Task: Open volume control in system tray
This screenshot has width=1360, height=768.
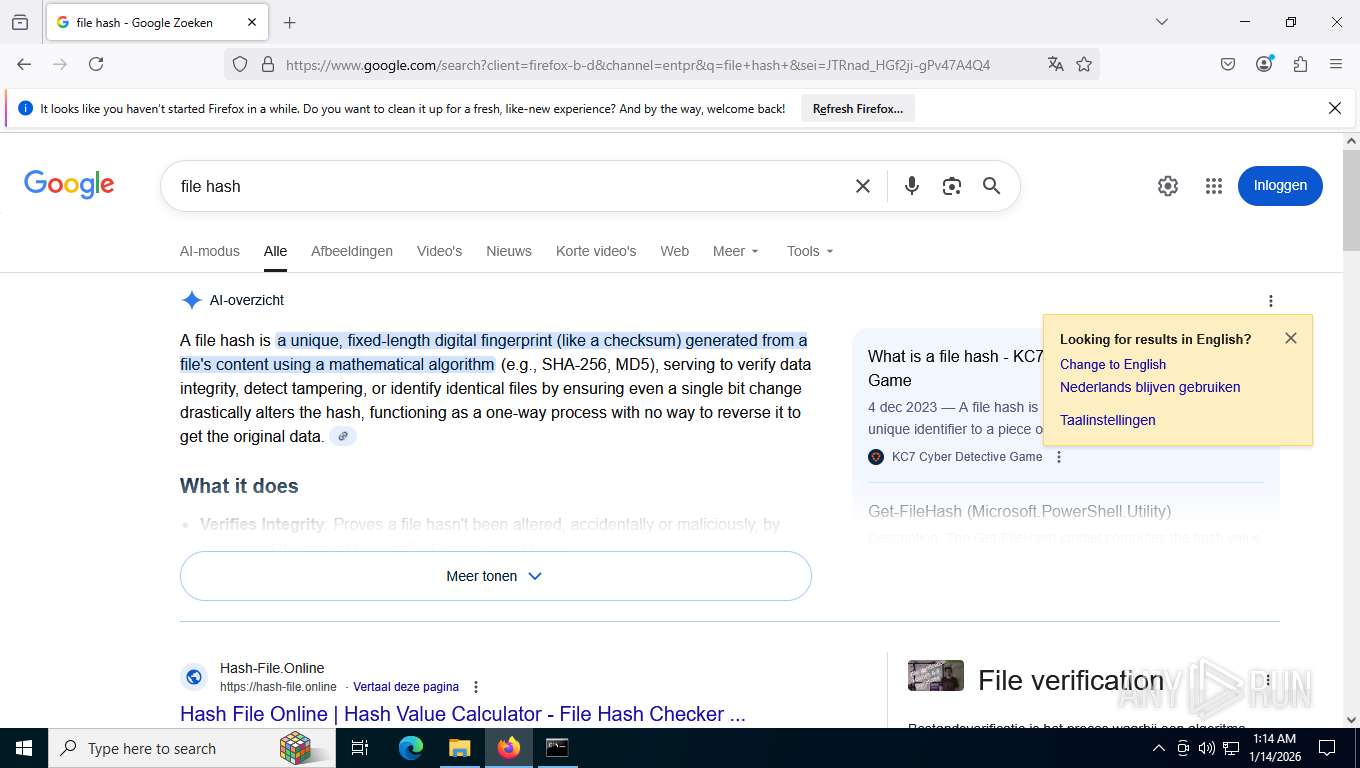Action: click(1207, 748)
